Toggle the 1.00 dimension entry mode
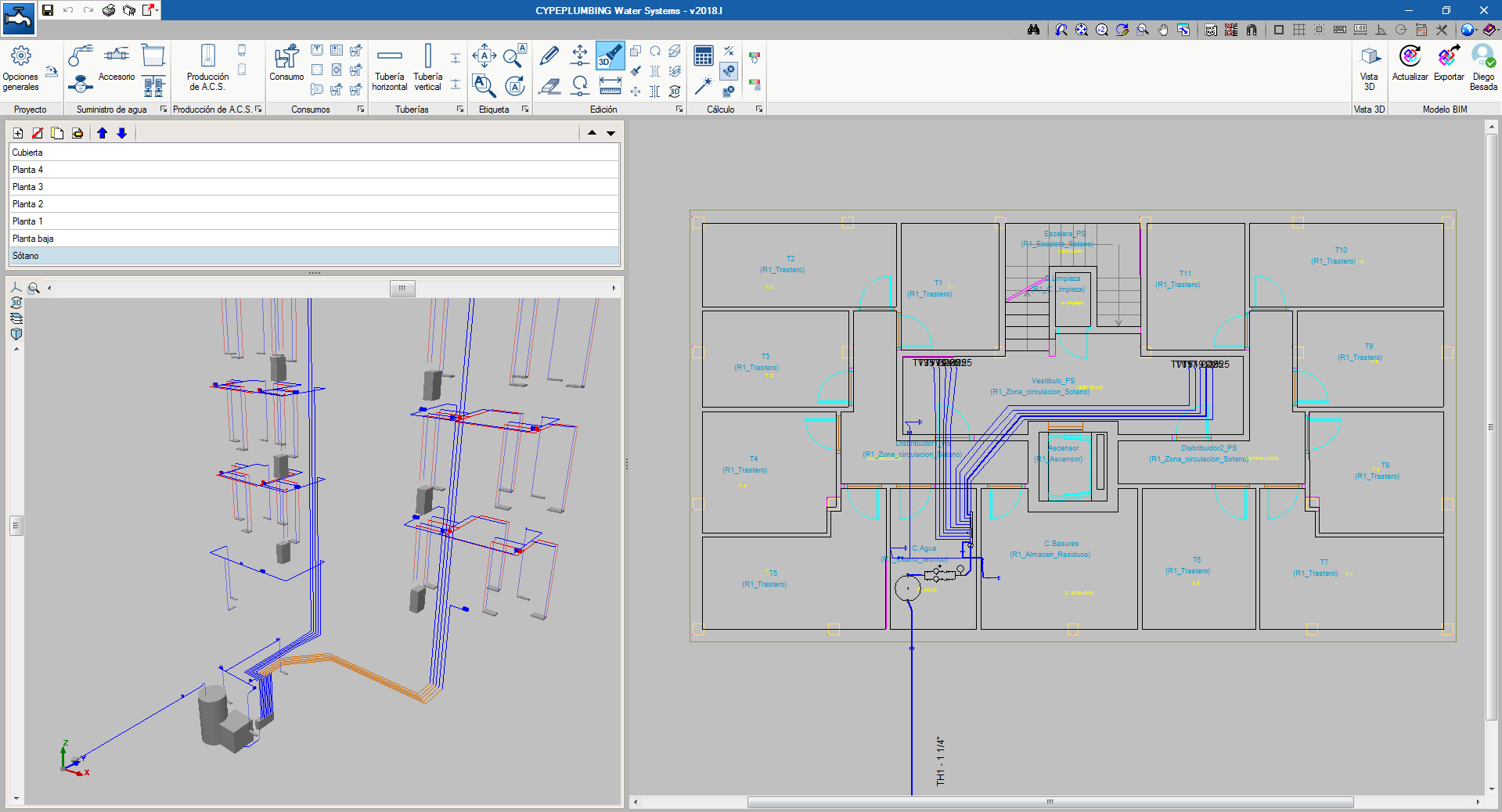This screenshot has width=1502, height=812. click(x=1360, y=30)
